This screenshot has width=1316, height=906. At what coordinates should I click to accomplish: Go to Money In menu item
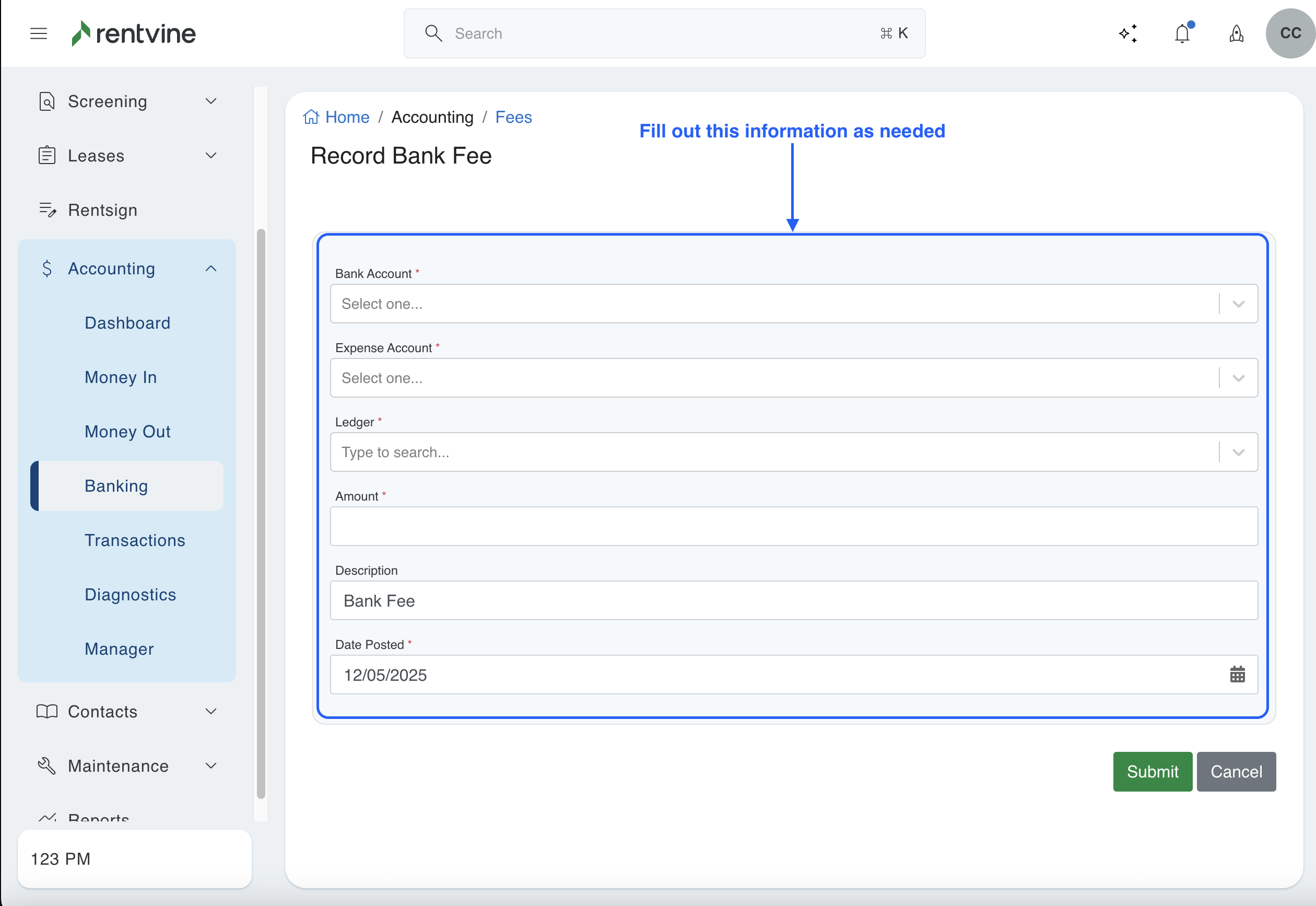pyautogui.click(x=121, y=377)
